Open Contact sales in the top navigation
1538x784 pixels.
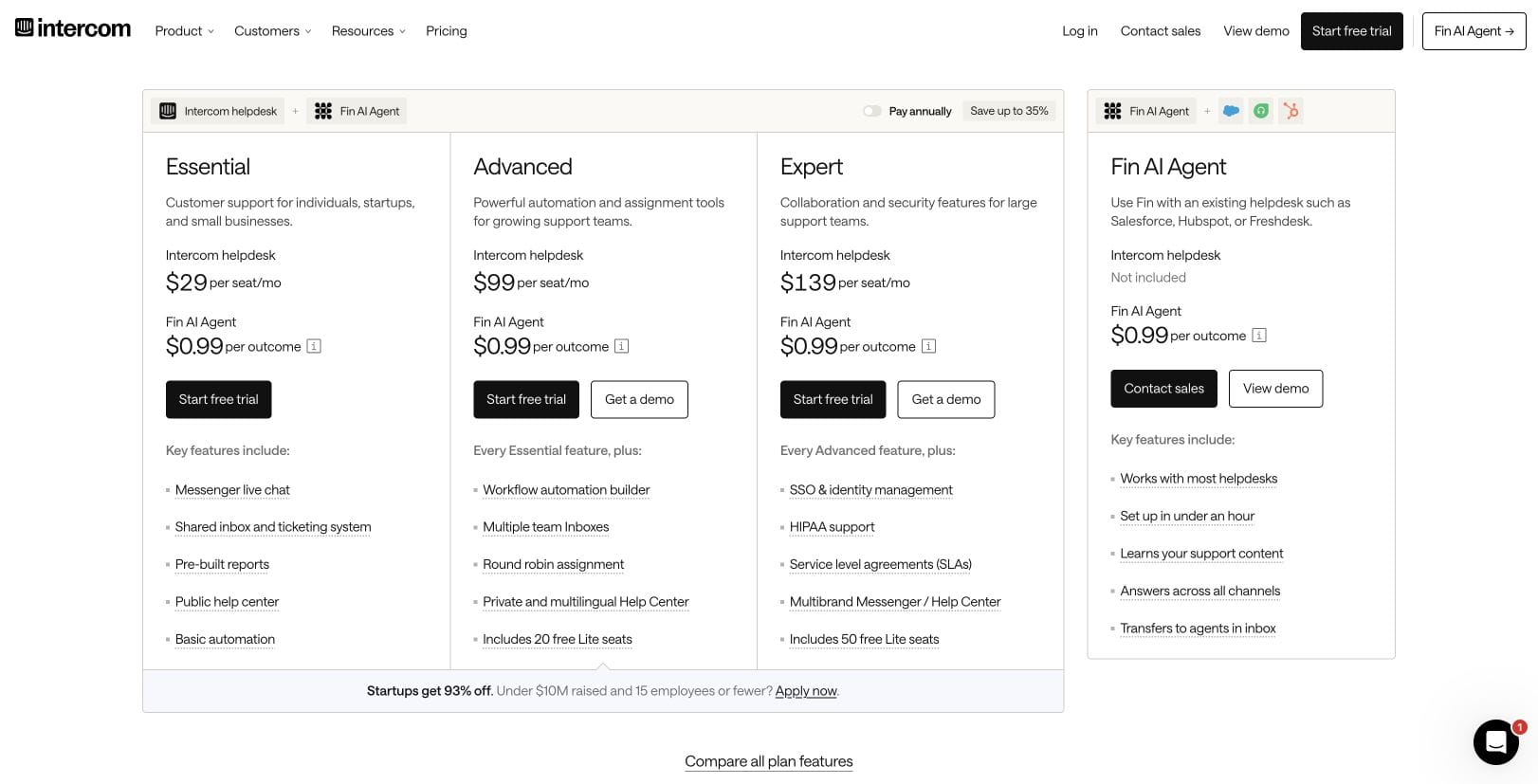(1161, 30)
